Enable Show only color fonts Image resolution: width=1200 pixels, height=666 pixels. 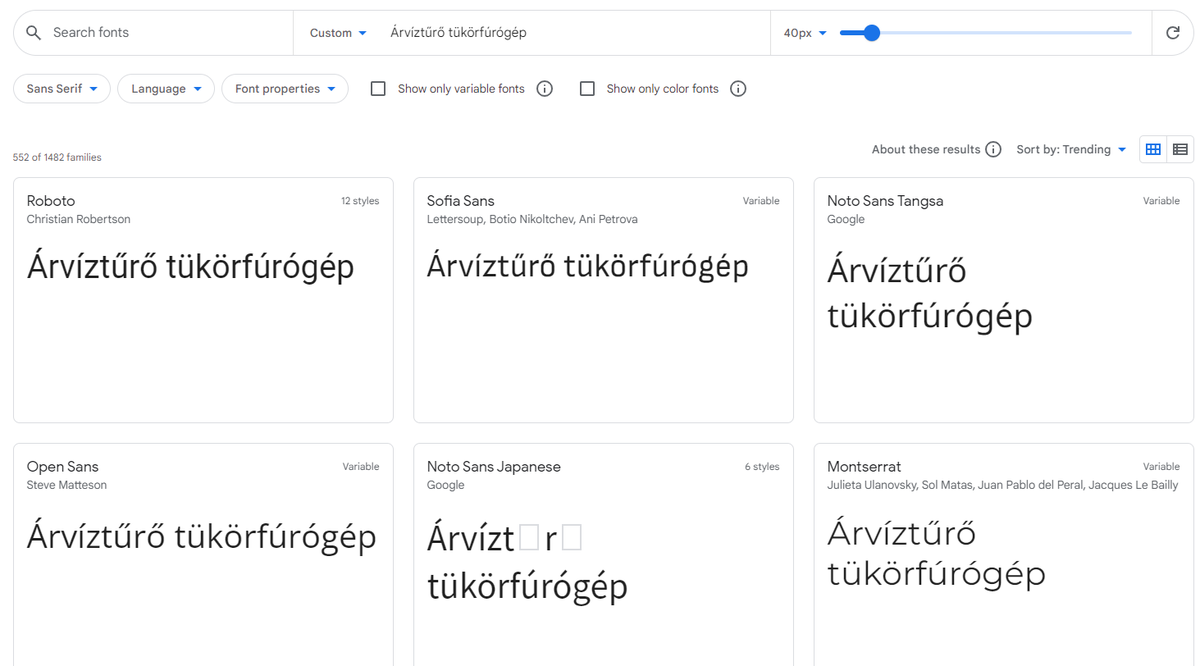point(587,88)
